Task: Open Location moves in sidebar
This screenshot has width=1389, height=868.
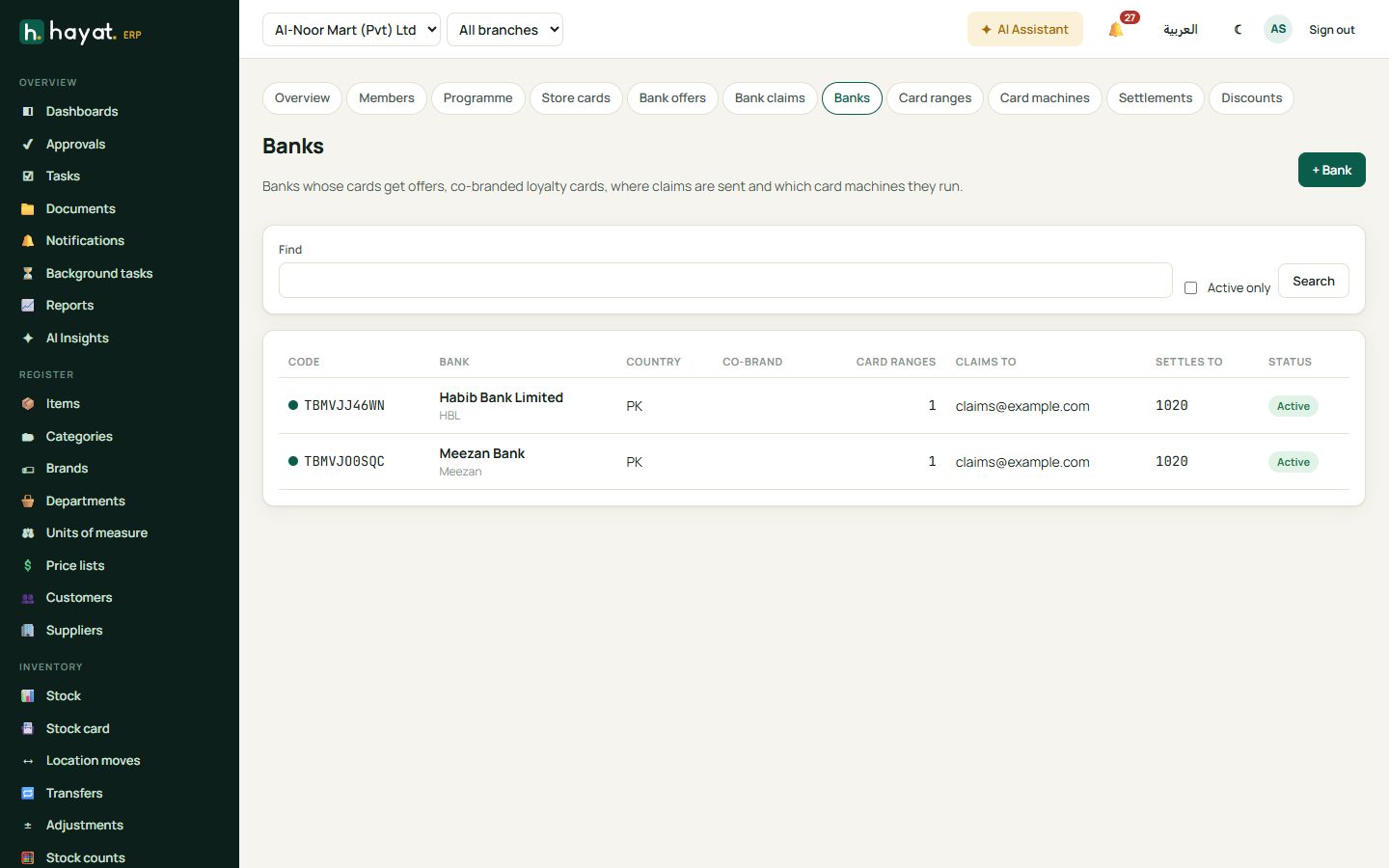Action: (x=93, y=761)
